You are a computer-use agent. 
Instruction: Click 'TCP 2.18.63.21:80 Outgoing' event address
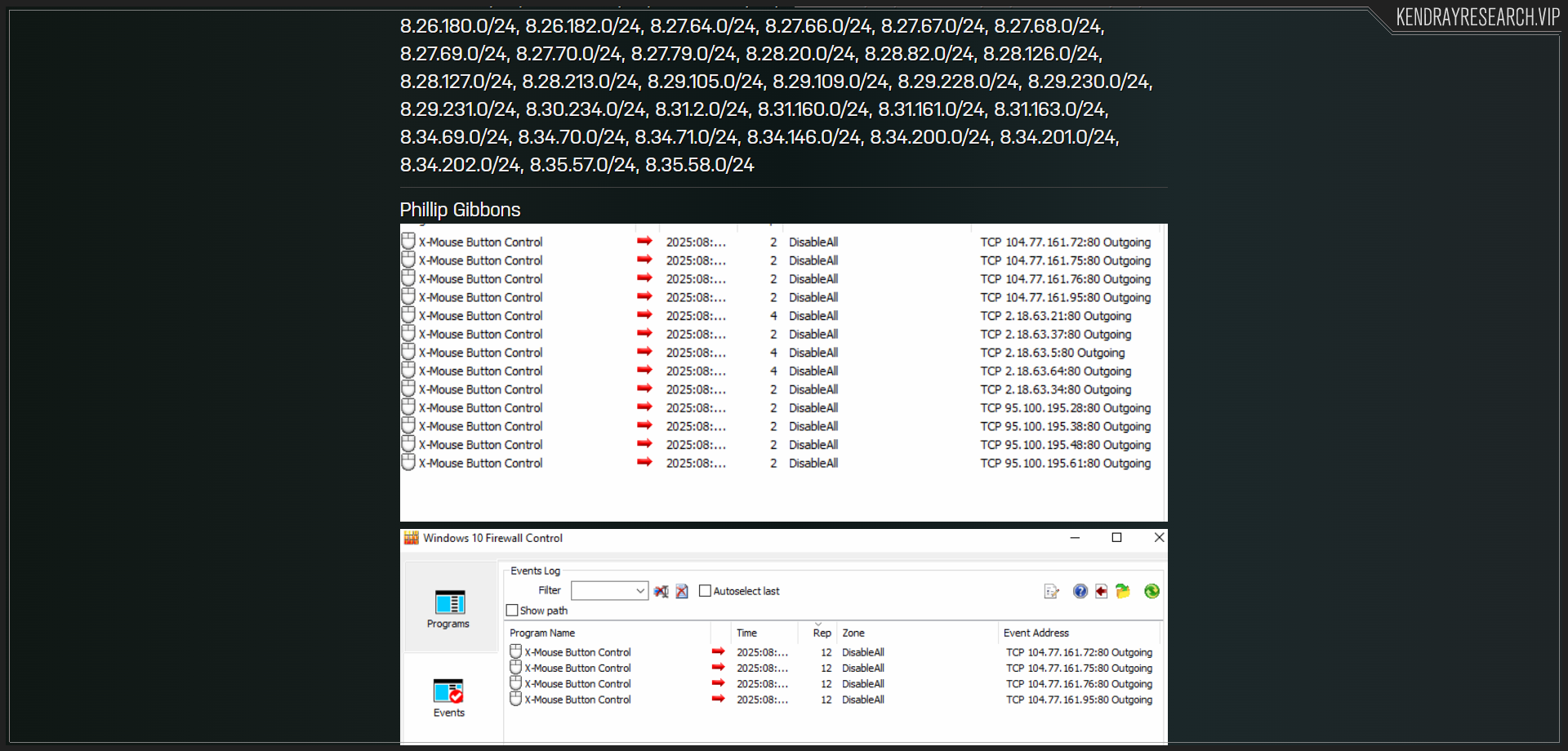tap(1056, 316)
